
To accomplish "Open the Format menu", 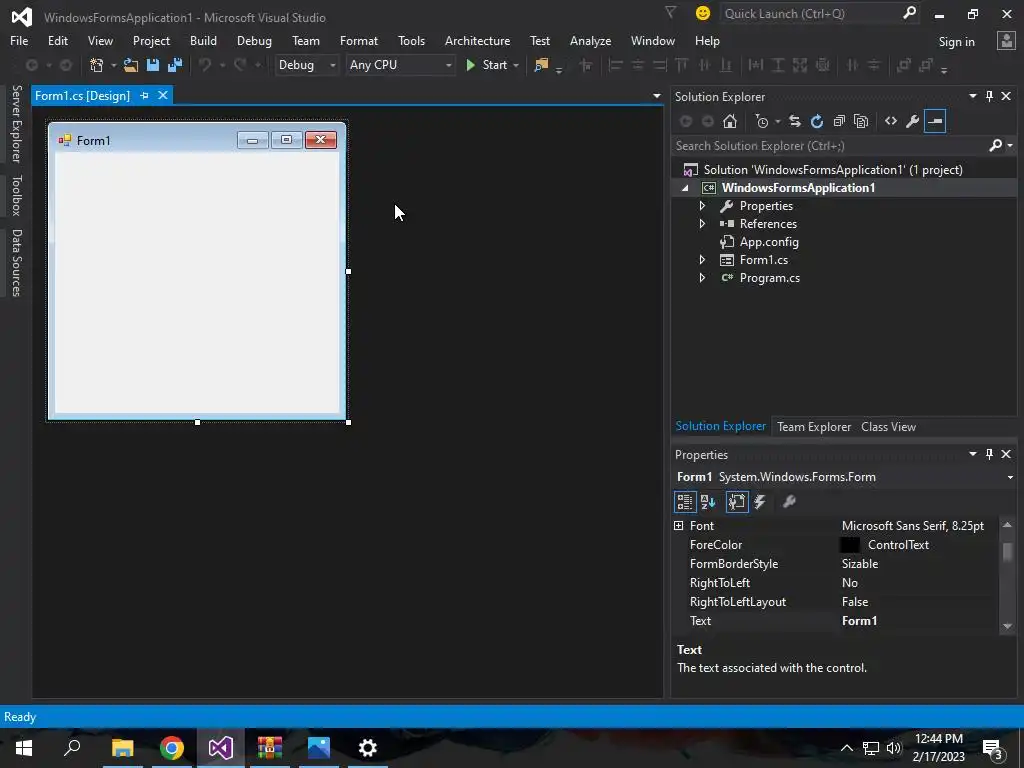I will 359,40.
